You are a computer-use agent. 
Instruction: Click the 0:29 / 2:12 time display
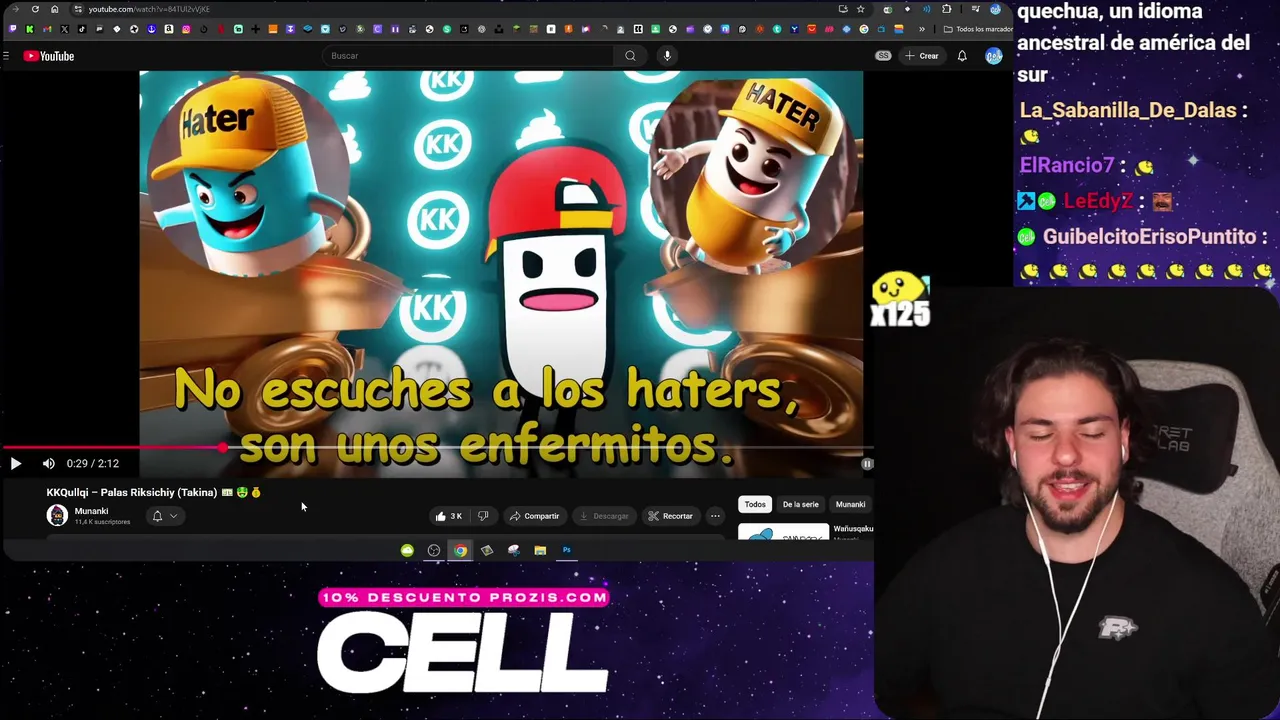tap(93, 463)
